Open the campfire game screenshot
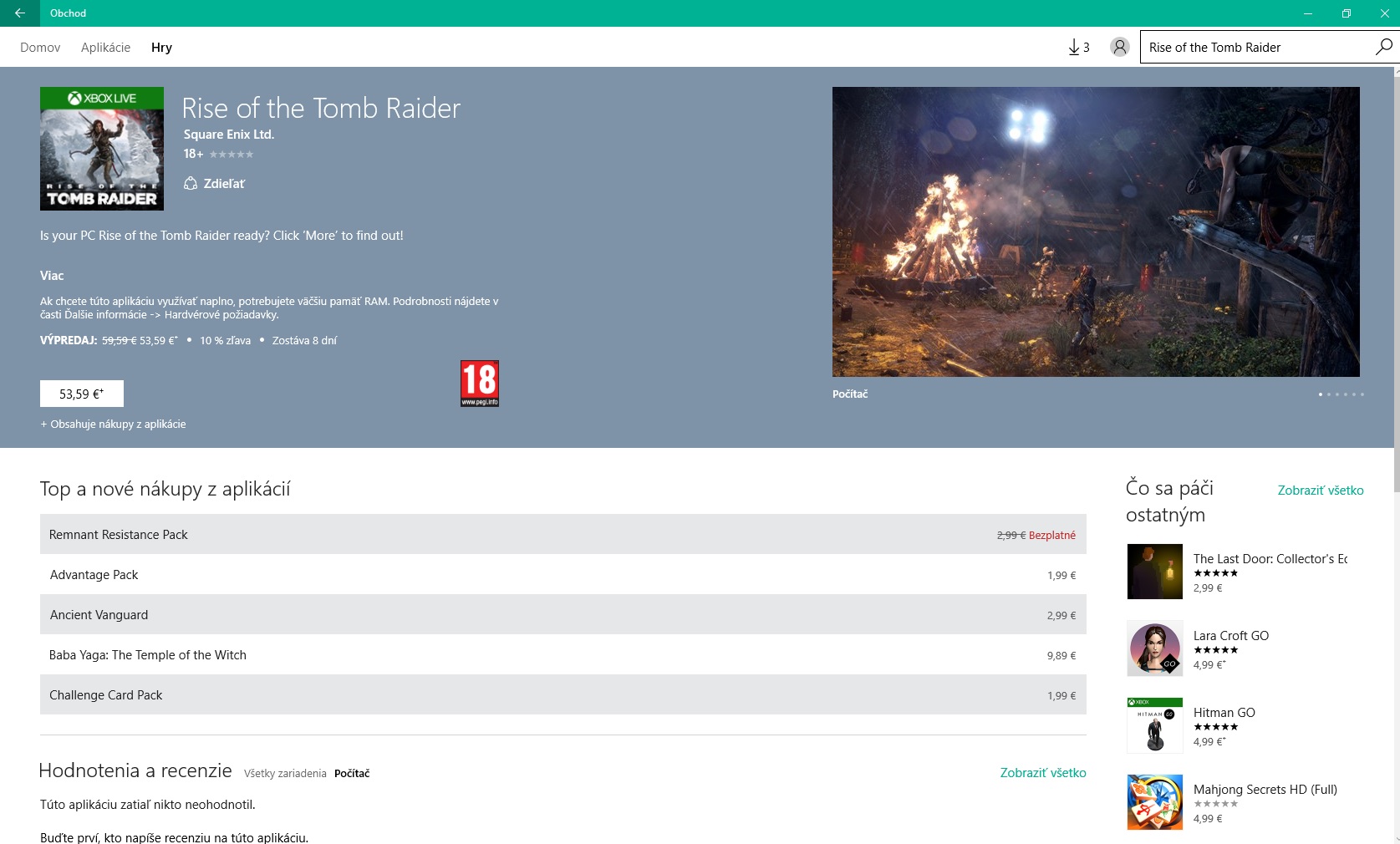Image resolution: width=1400 pixels, height=844 pixels. (1096, 231)
